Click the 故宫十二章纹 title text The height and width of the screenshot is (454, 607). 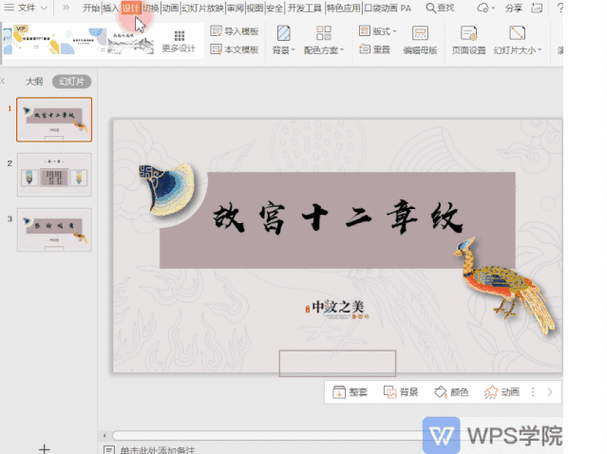coord(338,218)
